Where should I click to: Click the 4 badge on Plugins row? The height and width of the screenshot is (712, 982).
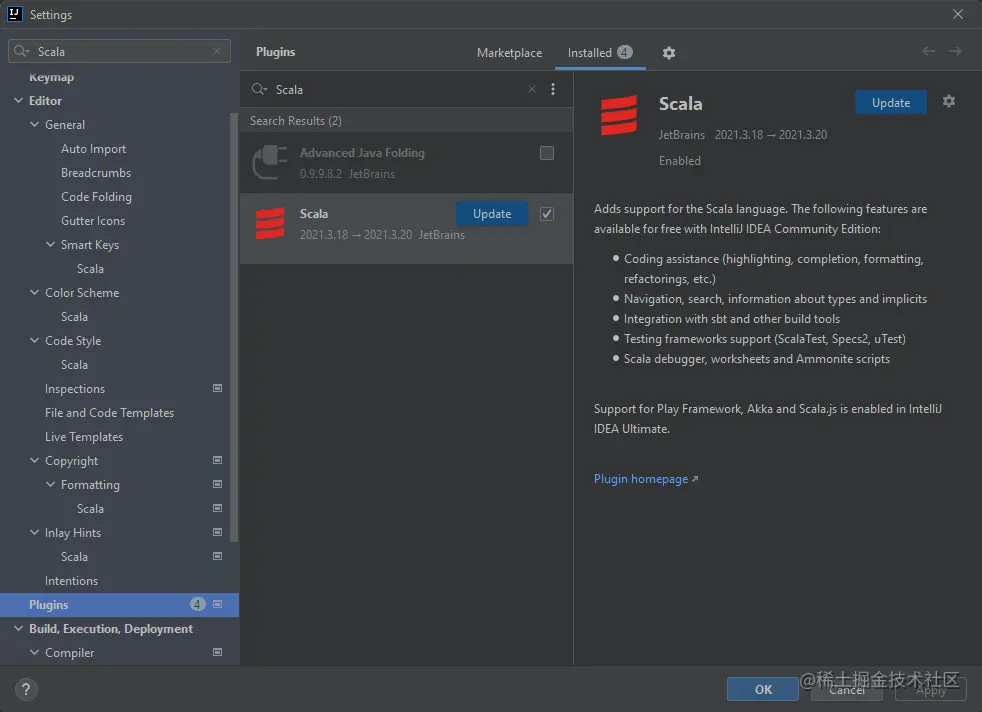pyautogui.click(x=197, y=604)
